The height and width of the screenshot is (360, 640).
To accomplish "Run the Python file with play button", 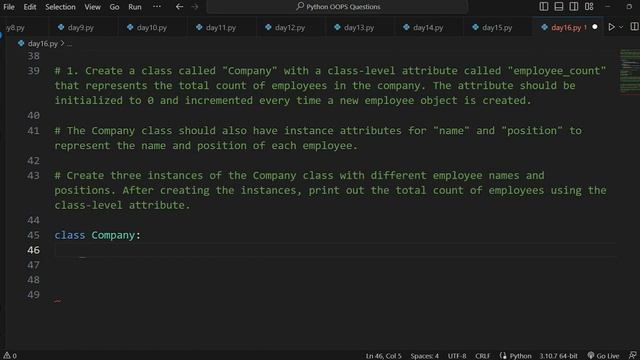I will click(611, 27).
